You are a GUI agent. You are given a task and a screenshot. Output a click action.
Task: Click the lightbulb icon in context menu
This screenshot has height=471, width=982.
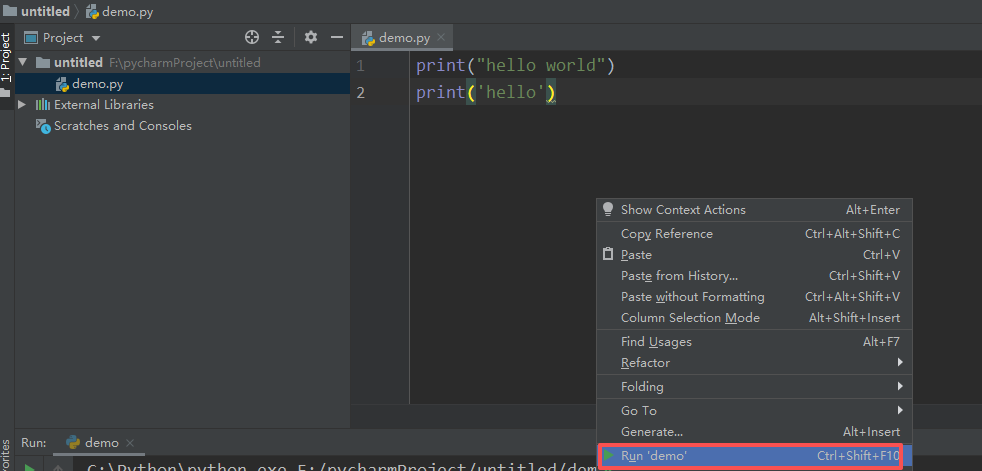click(607, 209)
